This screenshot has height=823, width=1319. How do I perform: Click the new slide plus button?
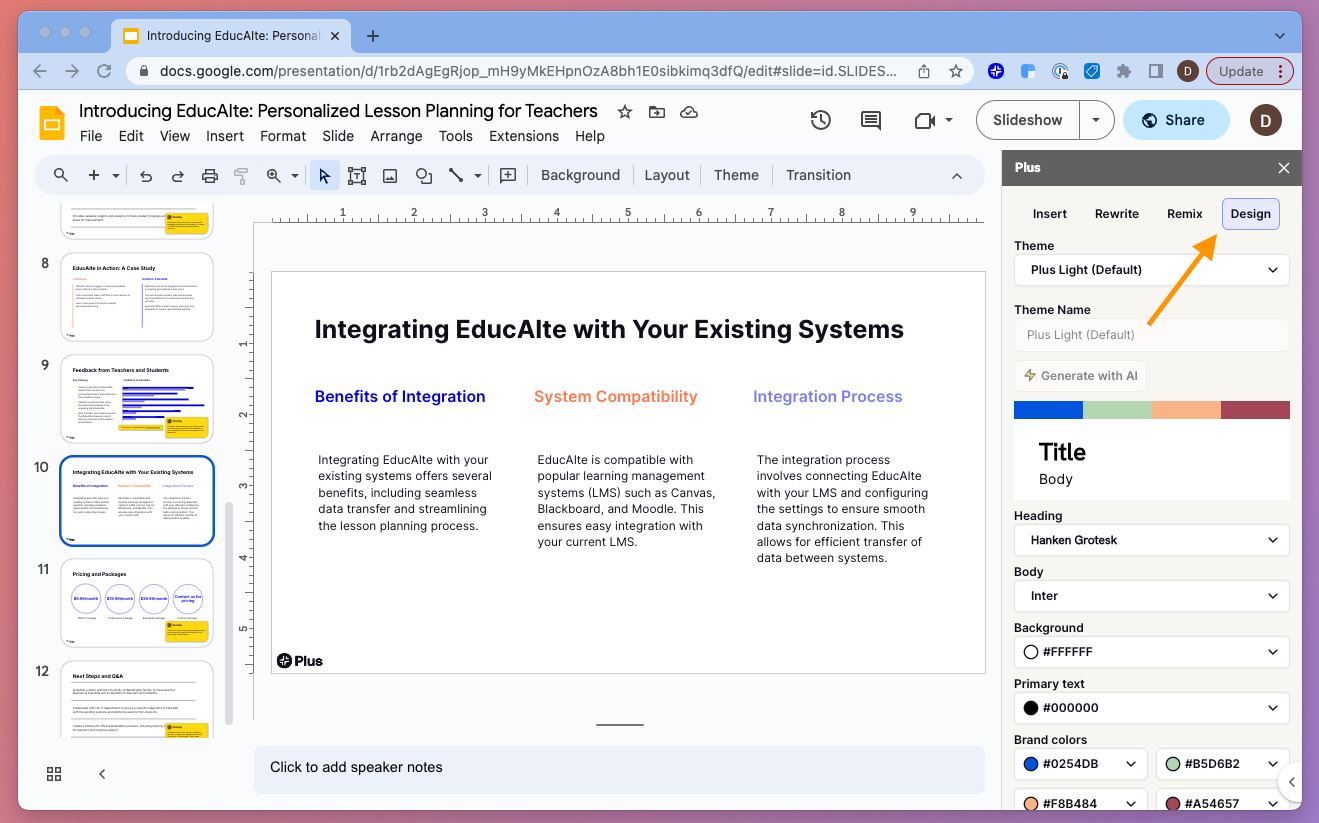tap(94, 175)
